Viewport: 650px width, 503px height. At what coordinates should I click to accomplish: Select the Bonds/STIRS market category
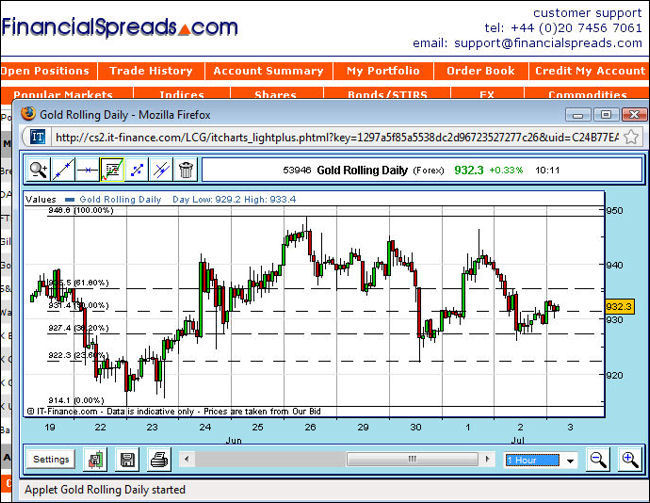click(x=387, y=93)
